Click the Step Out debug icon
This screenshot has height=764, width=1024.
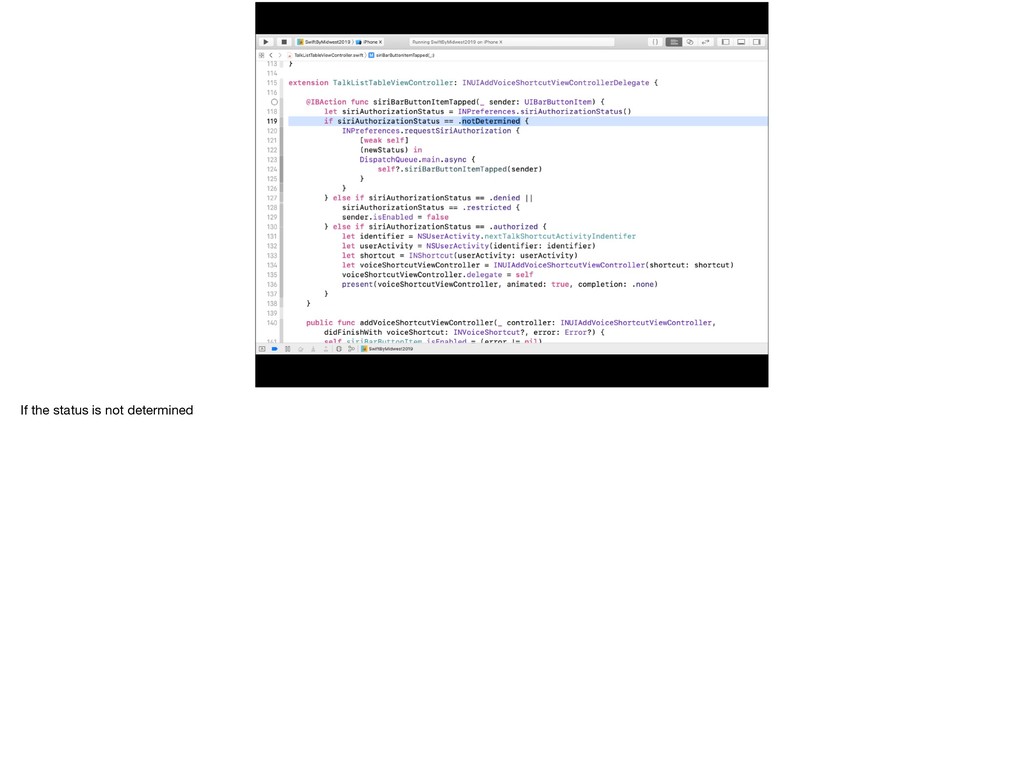click(326, 349)
